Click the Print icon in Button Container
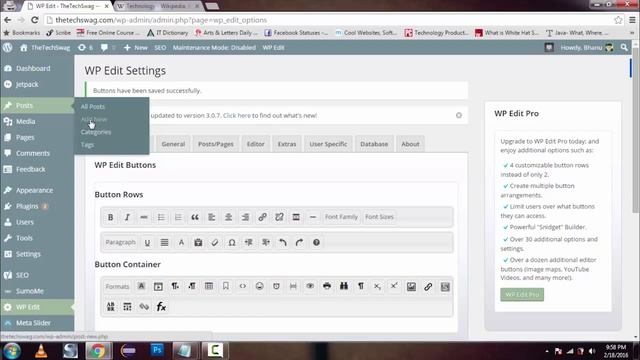The width and height of the screenshot is (640, 360). [x=327, y=286]
